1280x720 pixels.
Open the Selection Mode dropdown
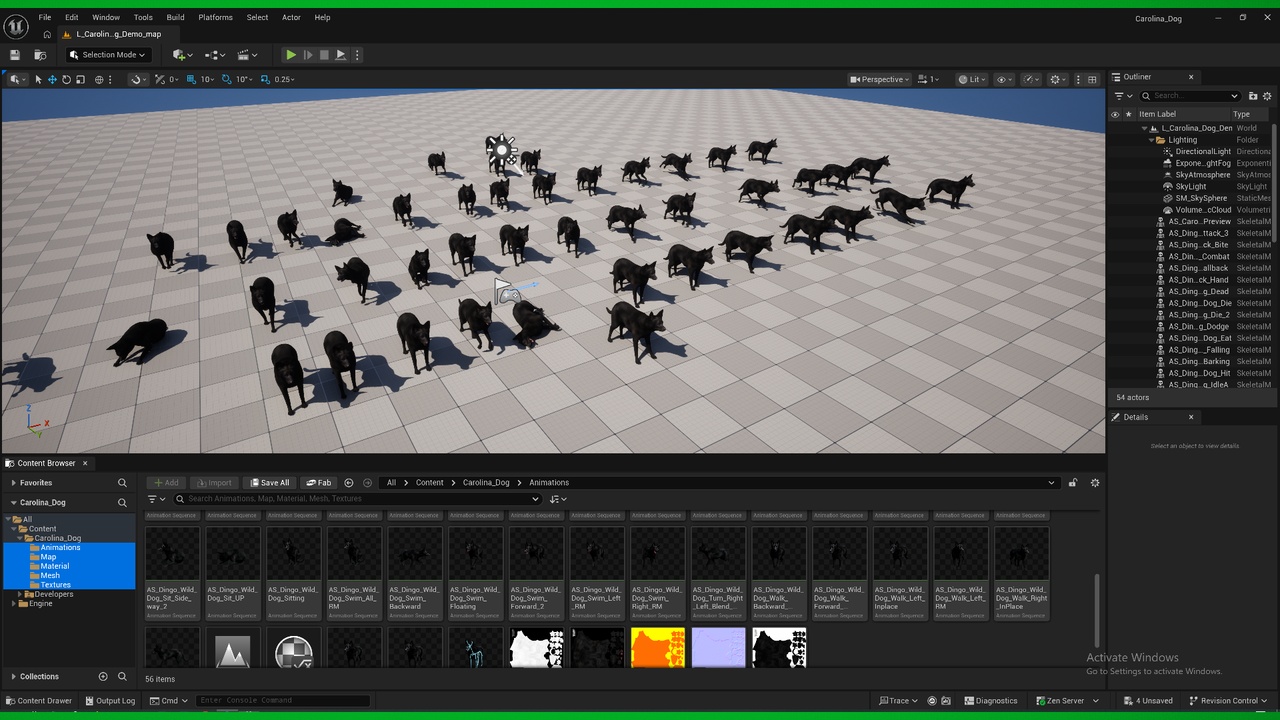click(x=108, y=55)
